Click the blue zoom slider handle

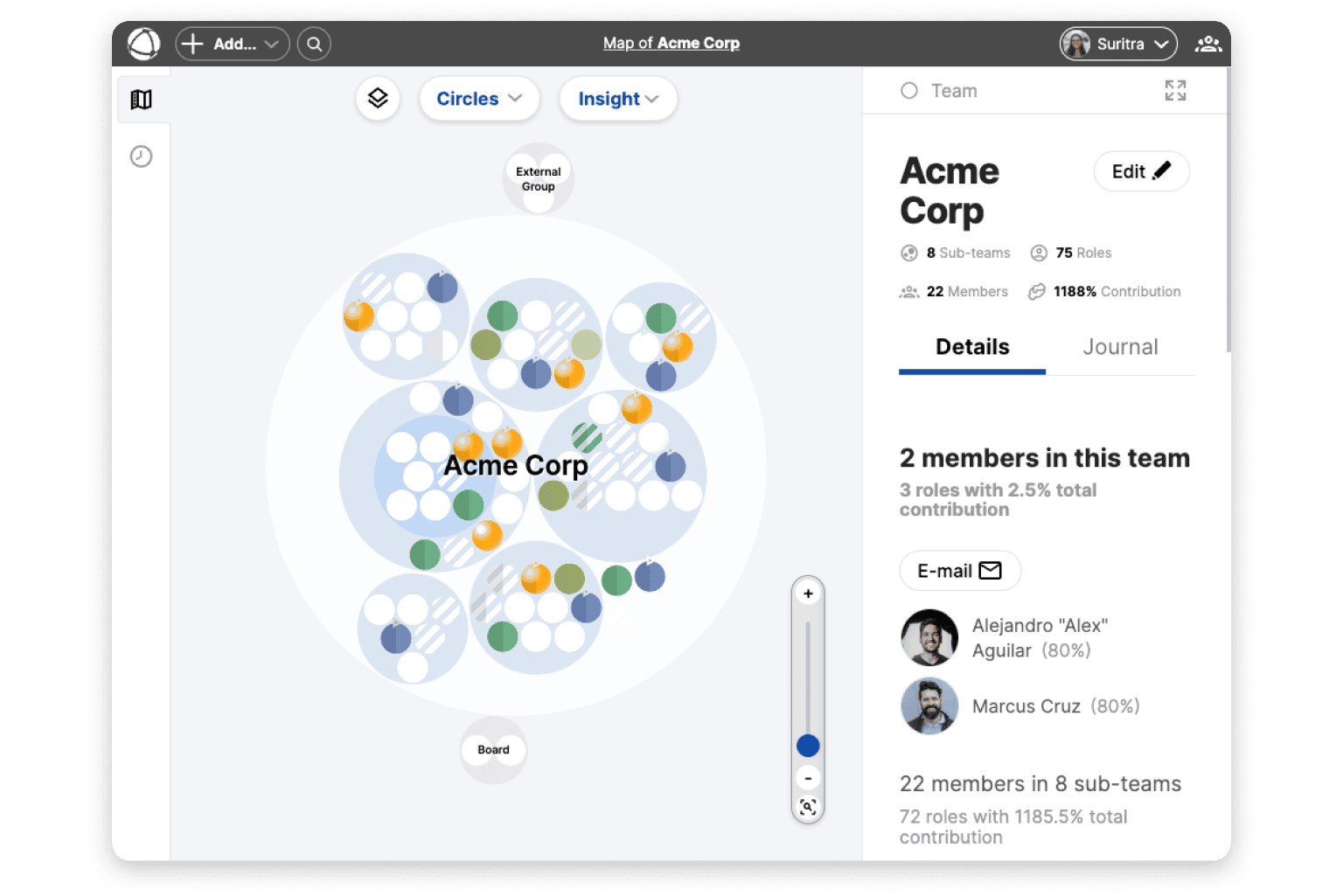pos(808,746)
